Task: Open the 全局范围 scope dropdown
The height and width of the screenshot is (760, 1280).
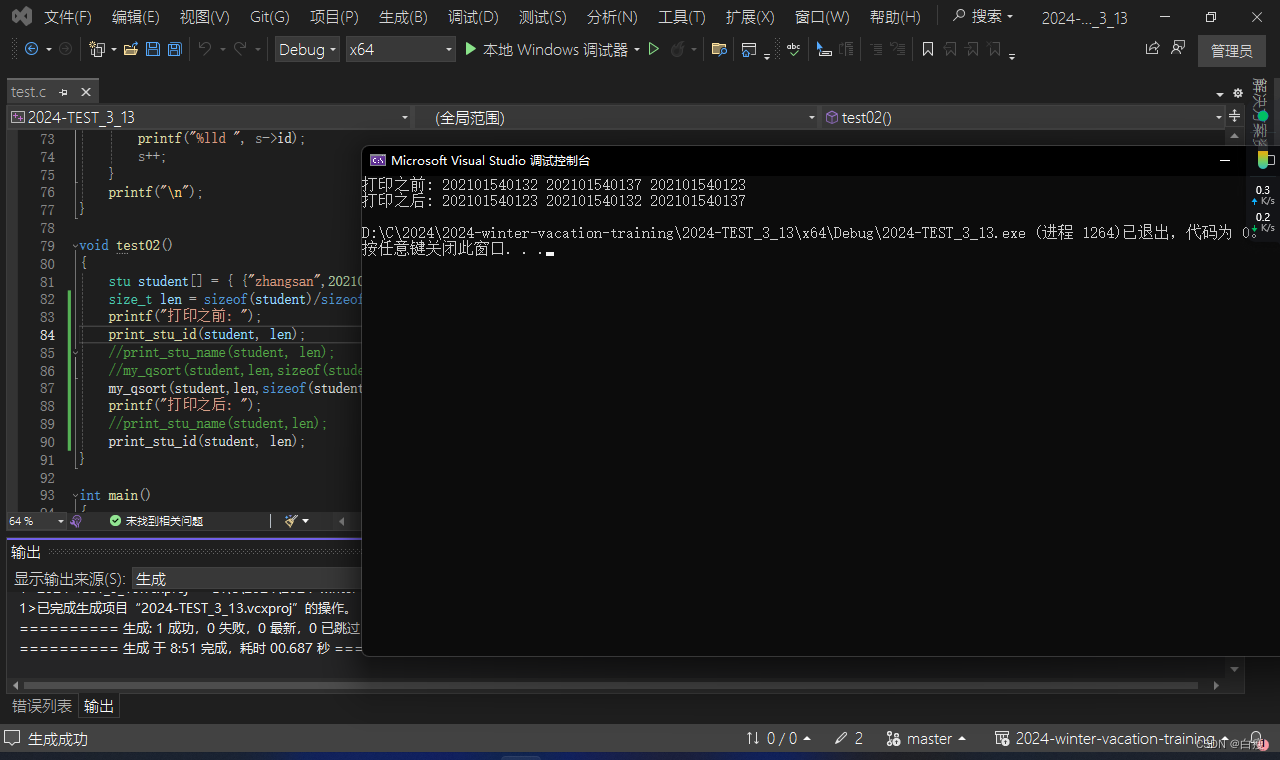Action: point(617,118)
